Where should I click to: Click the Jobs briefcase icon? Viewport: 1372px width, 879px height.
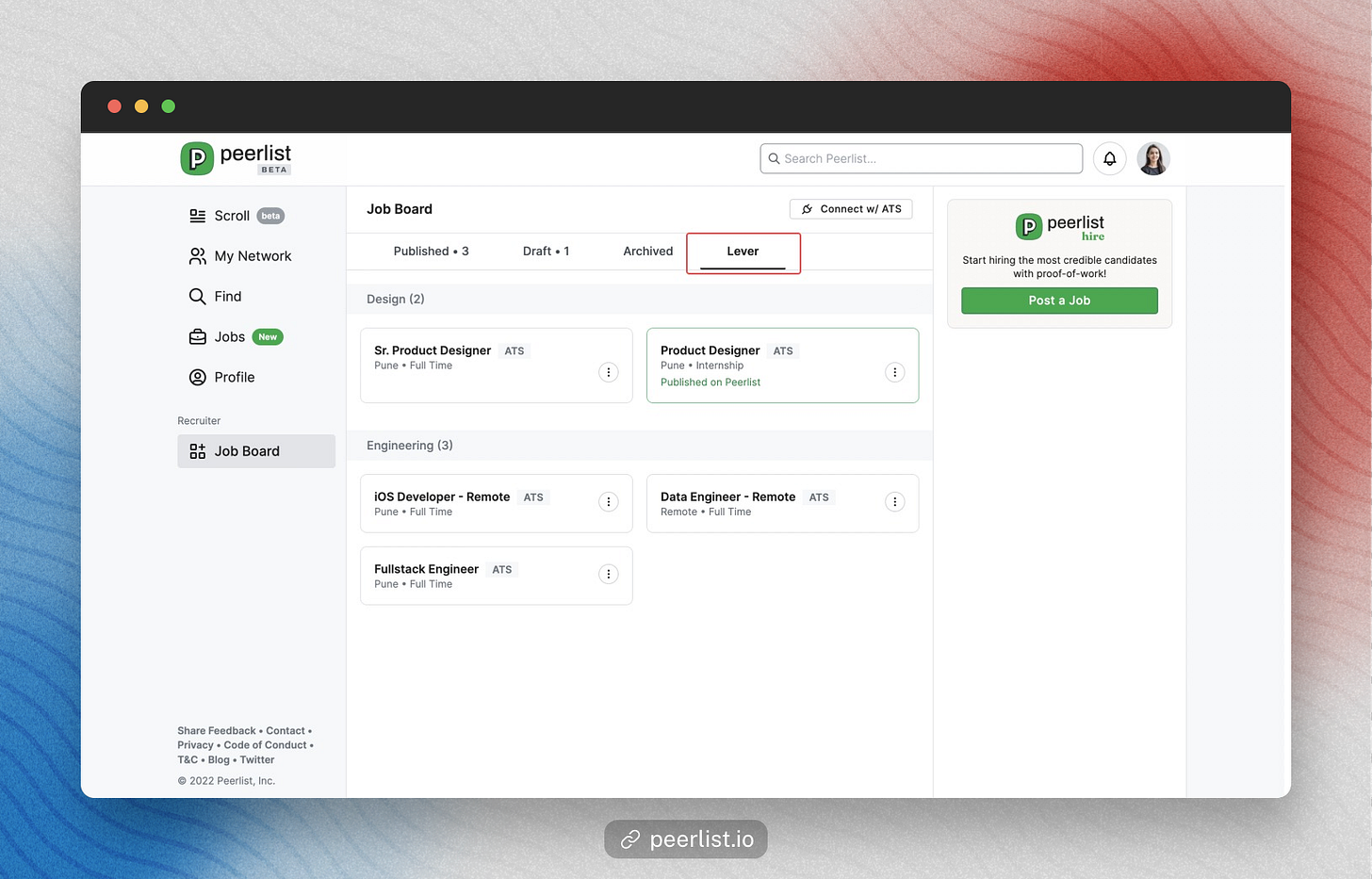click(197, 337)
